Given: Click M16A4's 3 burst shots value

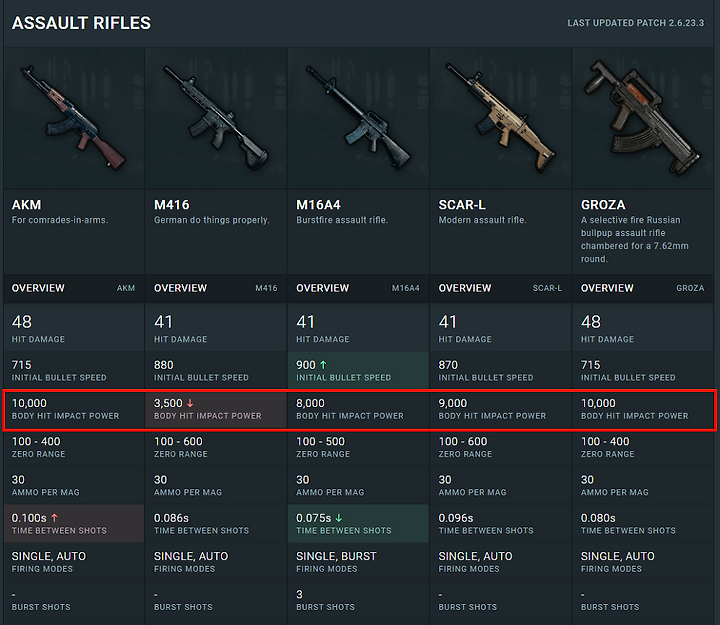Looking at the screenshot, I should pos(299,595).
